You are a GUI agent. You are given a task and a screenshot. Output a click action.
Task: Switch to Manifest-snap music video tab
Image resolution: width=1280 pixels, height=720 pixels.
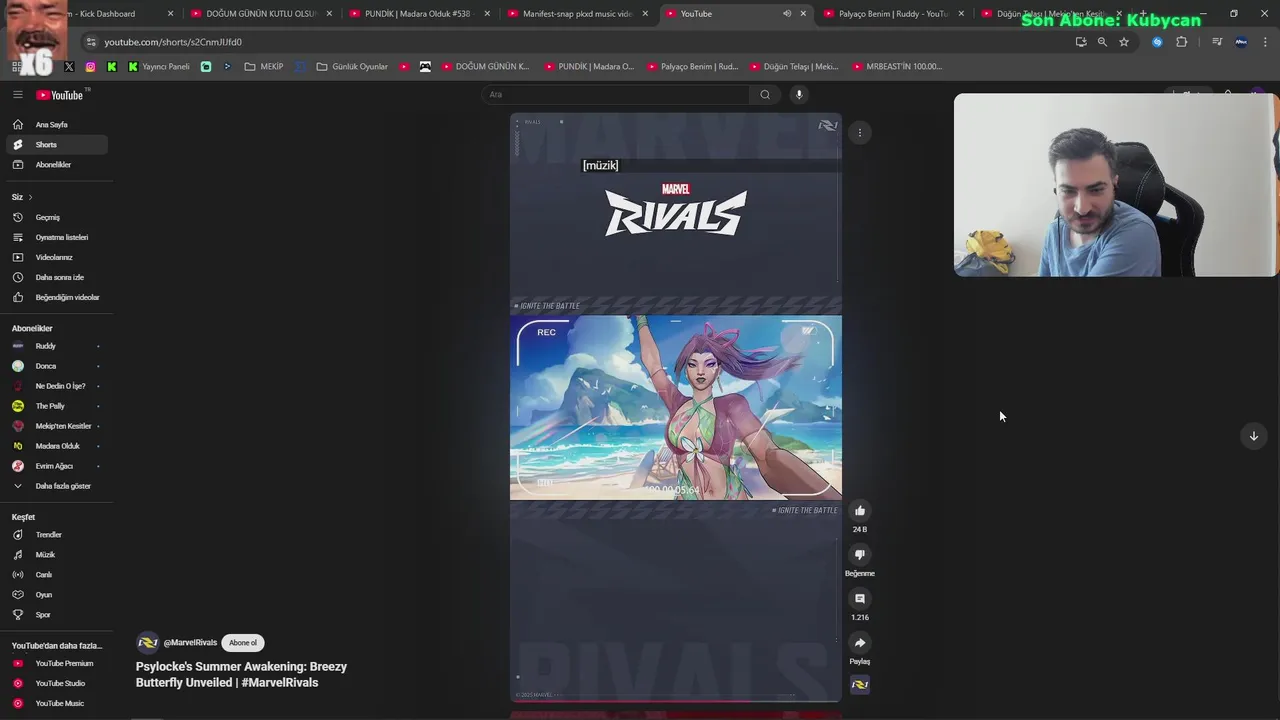tap(577, 14)
